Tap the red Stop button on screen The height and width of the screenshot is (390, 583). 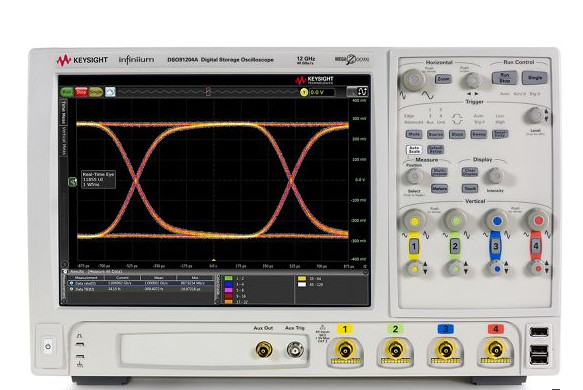click(x=81, y=92)
